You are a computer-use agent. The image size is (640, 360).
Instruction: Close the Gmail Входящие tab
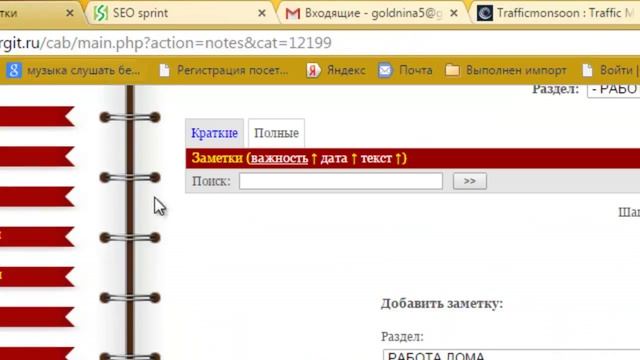pyautogui.click(x=454, y=13)
